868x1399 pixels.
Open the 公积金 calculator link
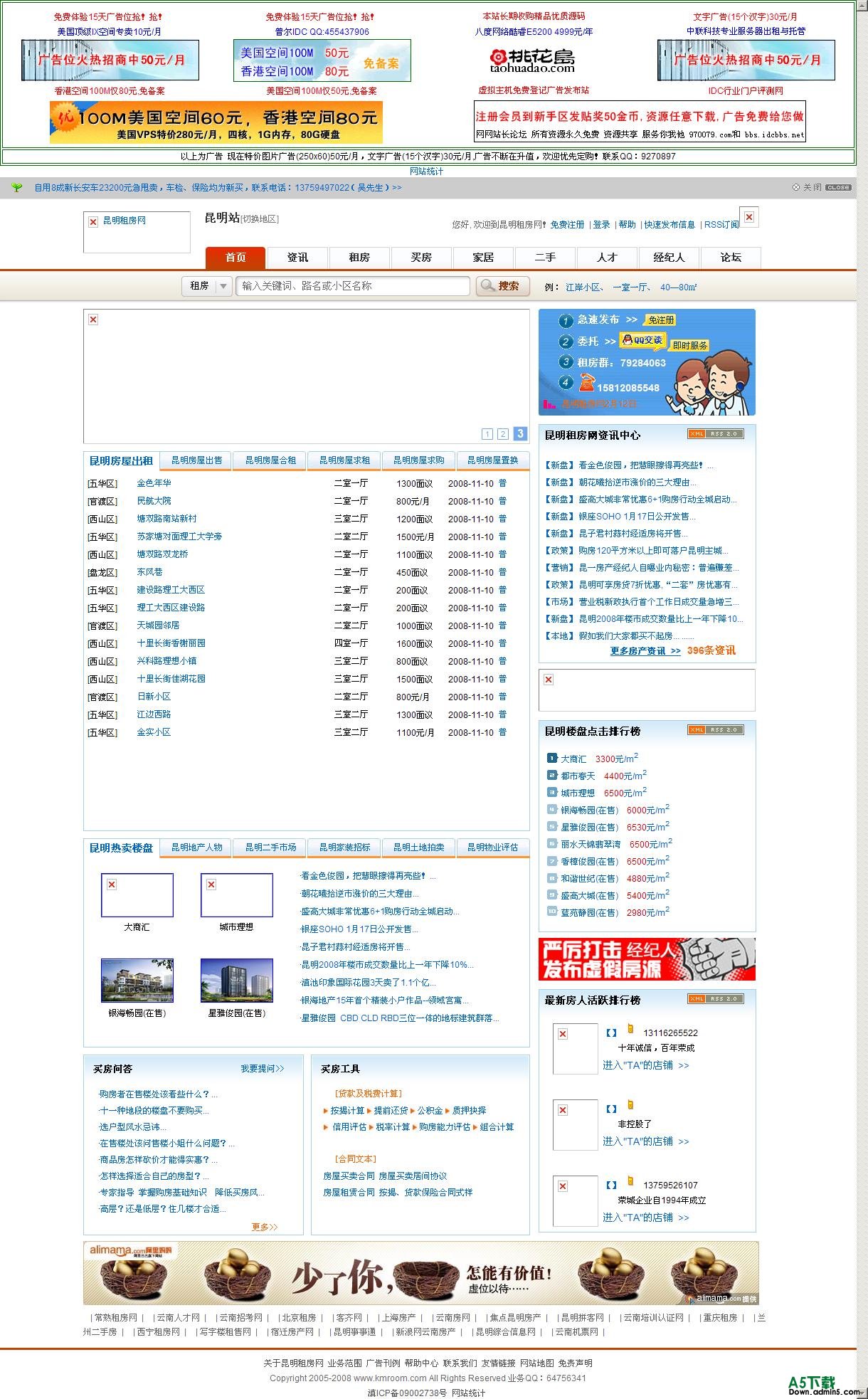coord(430,1111)
